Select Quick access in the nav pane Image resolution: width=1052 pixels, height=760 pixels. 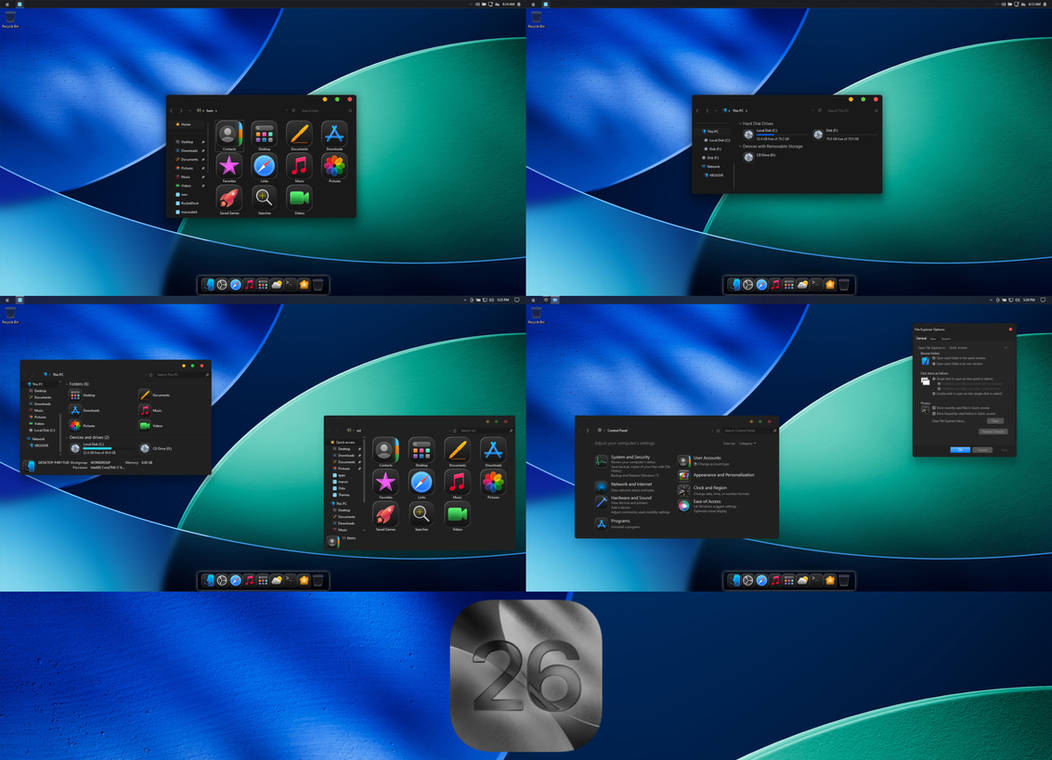click(x=344, y=442)
